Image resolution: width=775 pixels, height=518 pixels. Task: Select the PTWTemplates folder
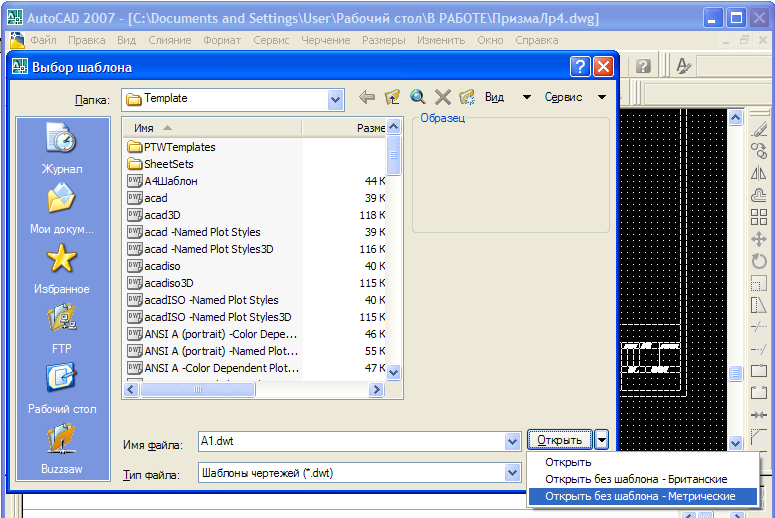click(x=172, y=147)
